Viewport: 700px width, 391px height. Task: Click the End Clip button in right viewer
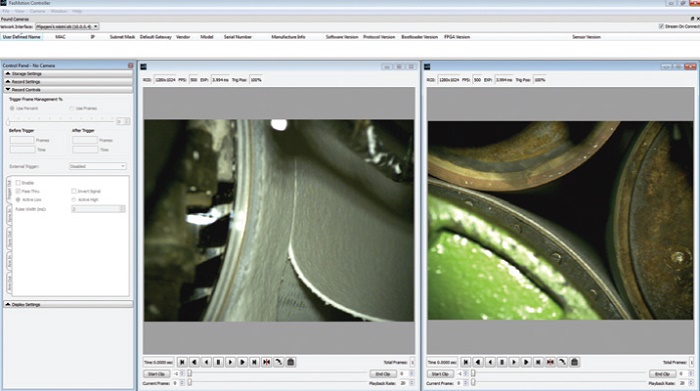662,374
